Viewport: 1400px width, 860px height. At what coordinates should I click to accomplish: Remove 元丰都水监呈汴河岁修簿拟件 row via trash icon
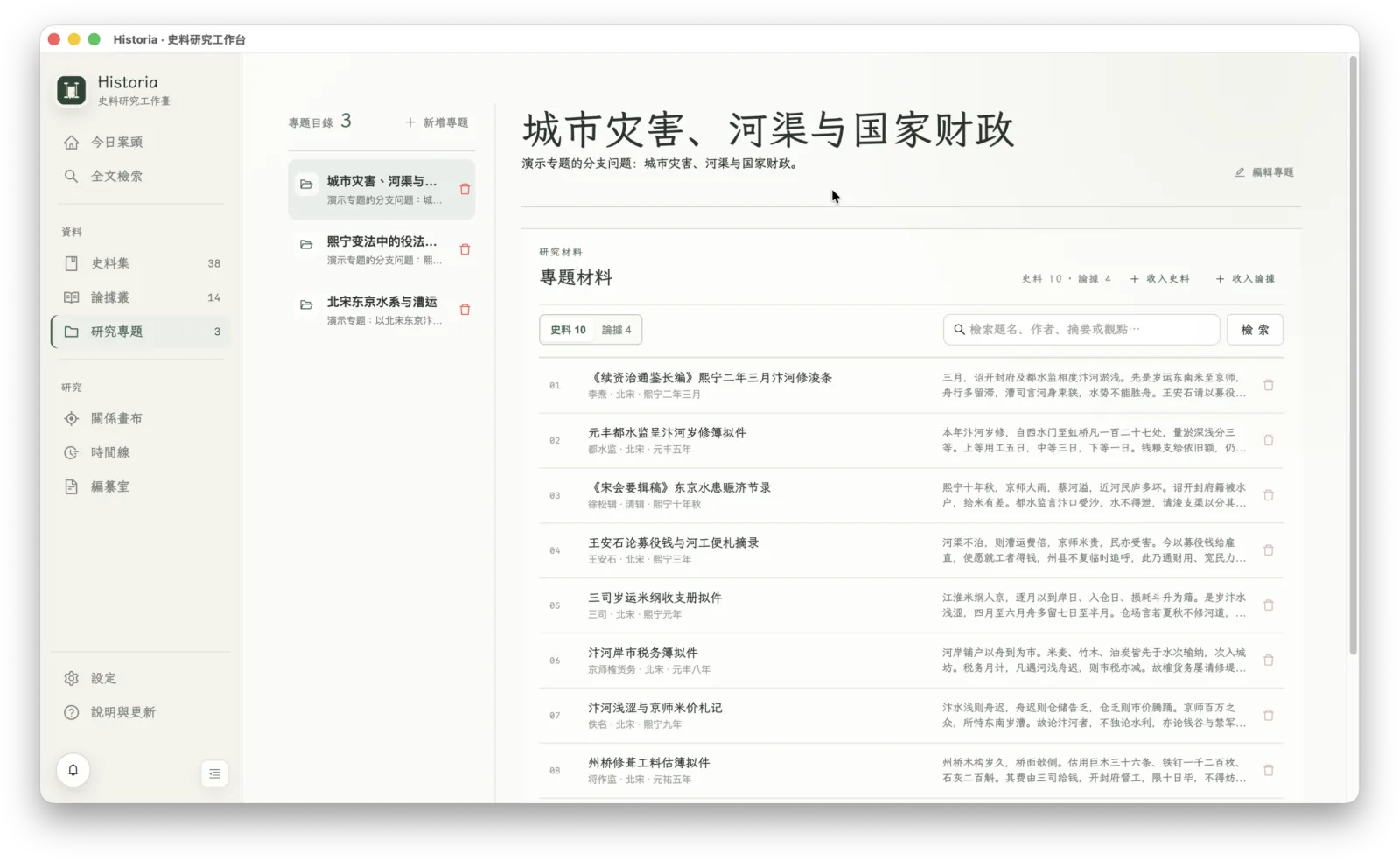tap(1269, 440)
